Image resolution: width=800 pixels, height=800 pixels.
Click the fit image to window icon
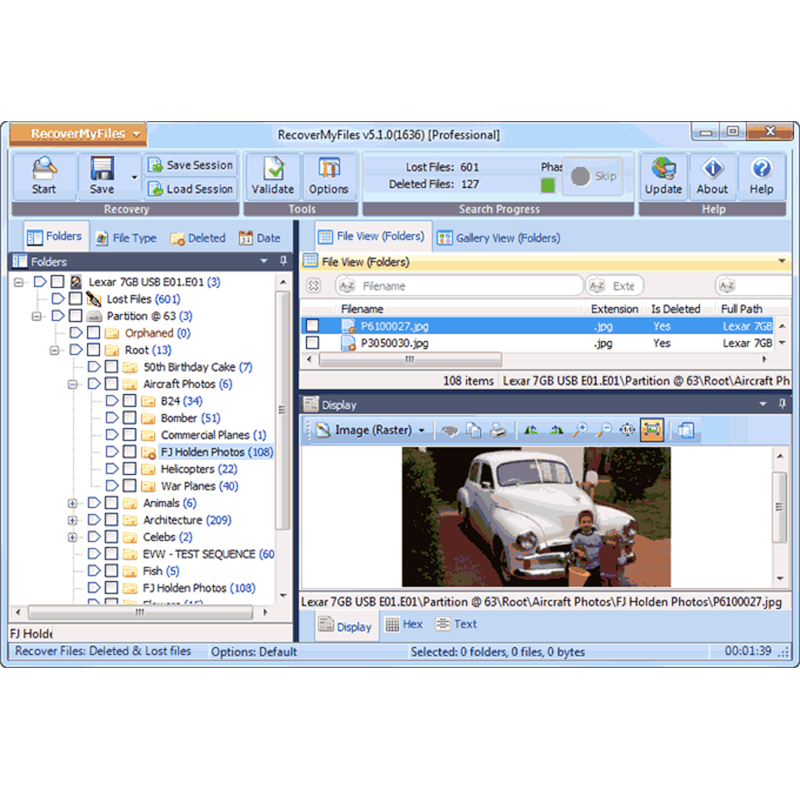[652, 430]
